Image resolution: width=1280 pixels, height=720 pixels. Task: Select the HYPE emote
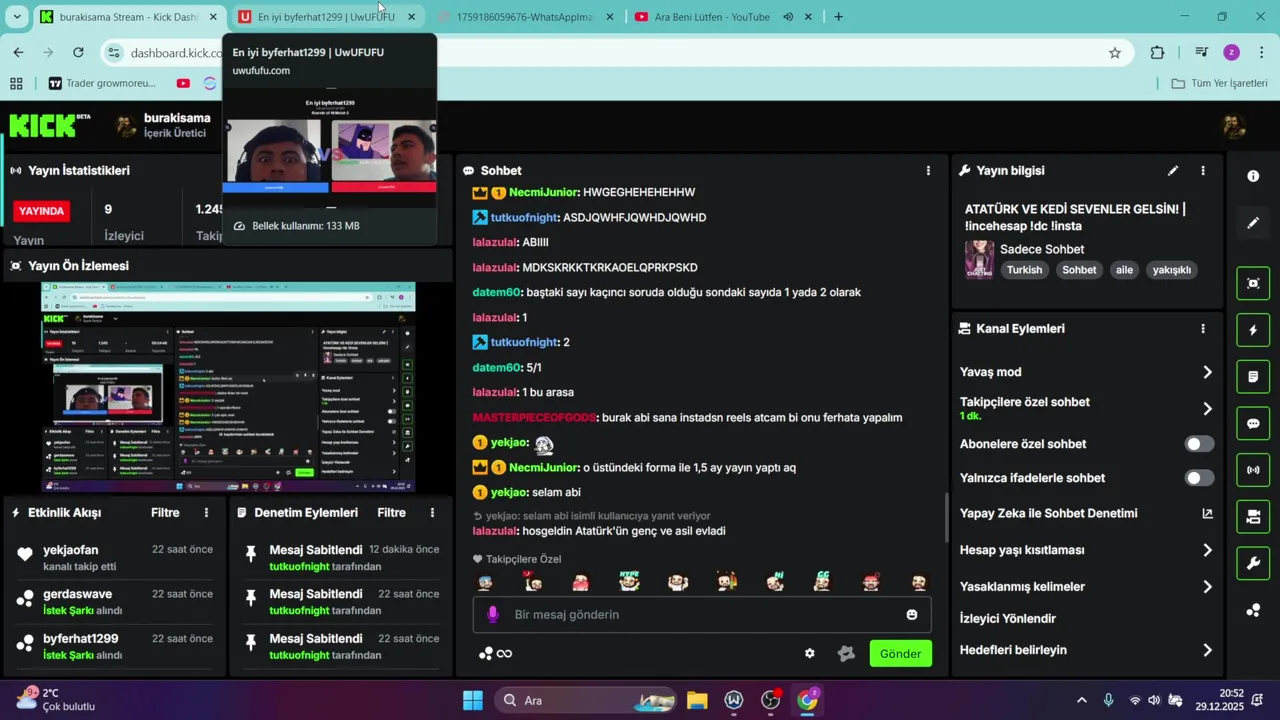coord(629,581)
